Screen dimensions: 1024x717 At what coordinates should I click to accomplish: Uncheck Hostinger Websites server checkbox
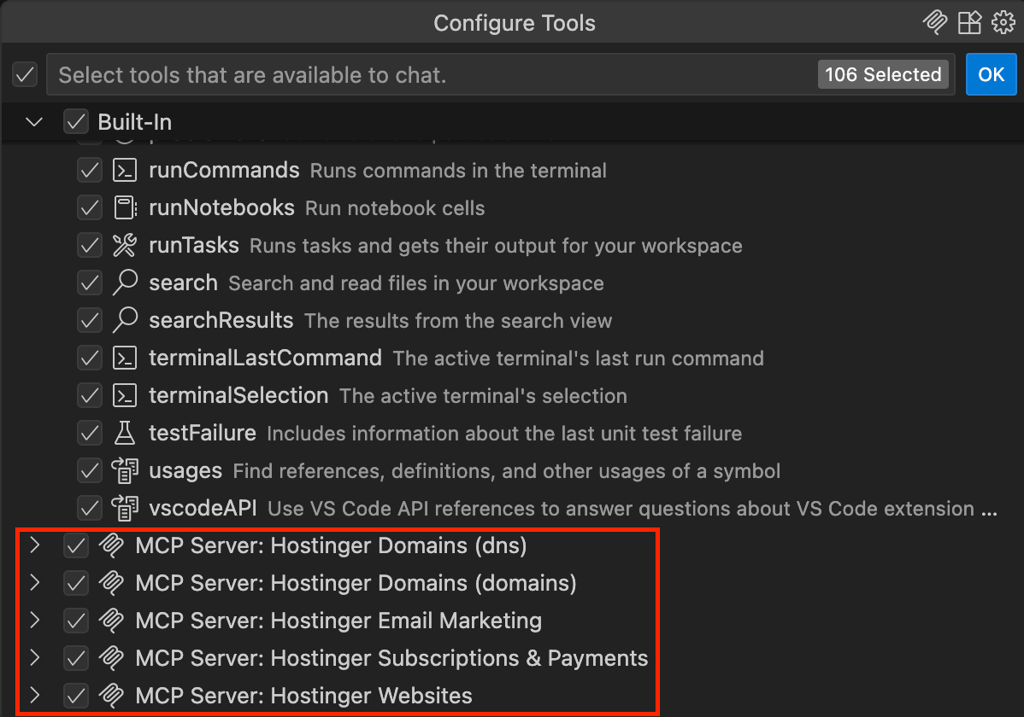coord(76,696)
